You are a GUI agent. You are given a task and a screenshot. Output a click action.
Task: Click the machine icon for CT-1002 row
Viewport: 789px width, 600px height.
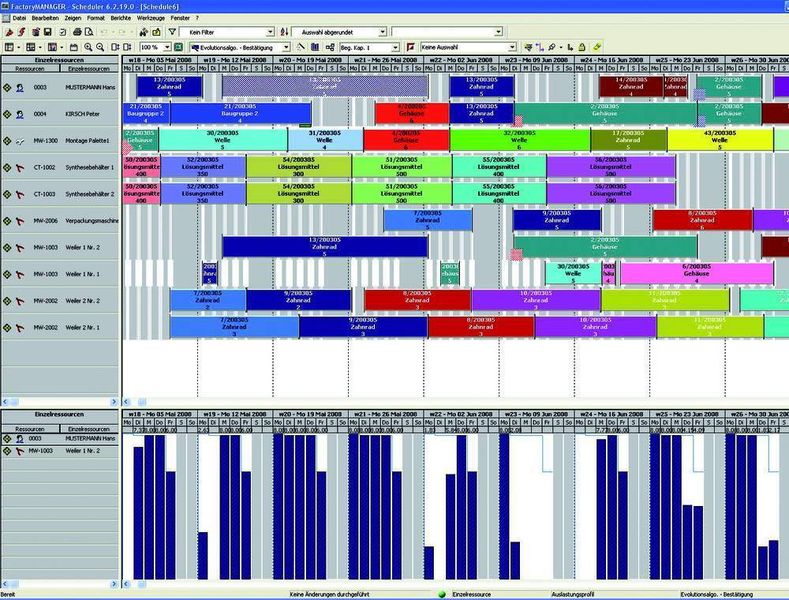[x=20, y=168]
